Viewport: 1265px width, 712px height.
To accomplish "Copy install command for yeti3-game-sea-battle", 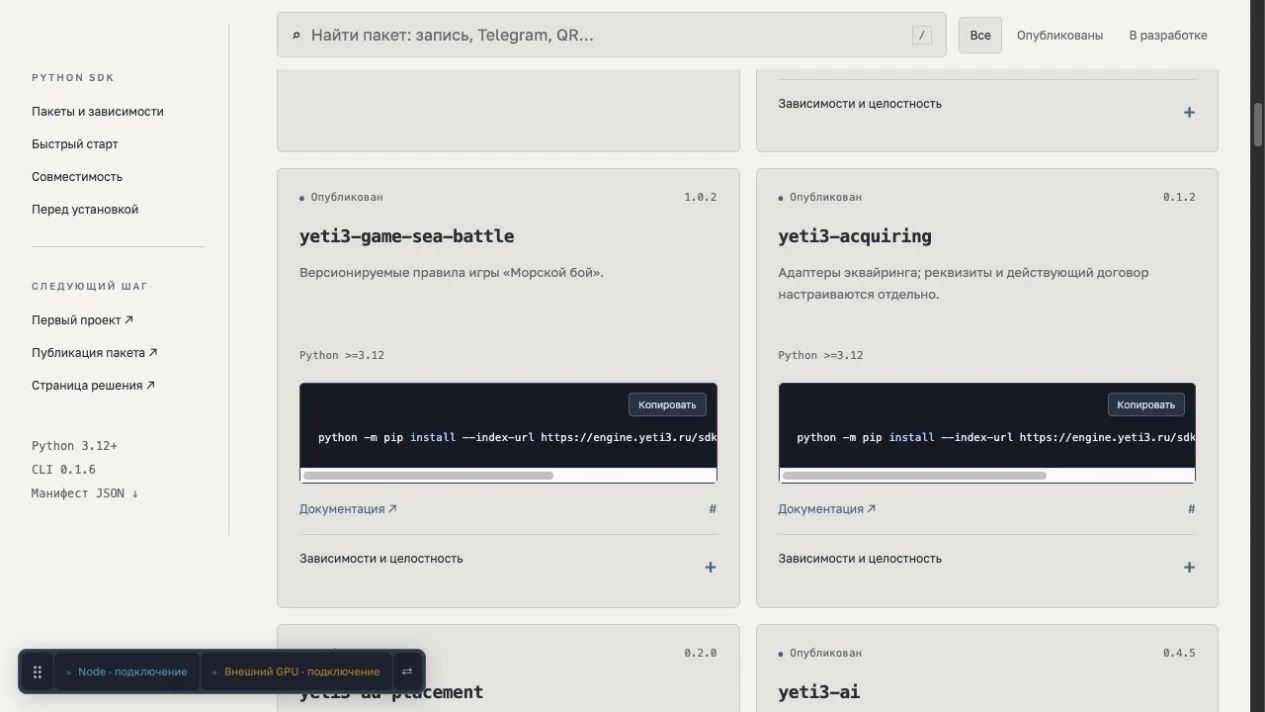I will click(x=668, y=404).
